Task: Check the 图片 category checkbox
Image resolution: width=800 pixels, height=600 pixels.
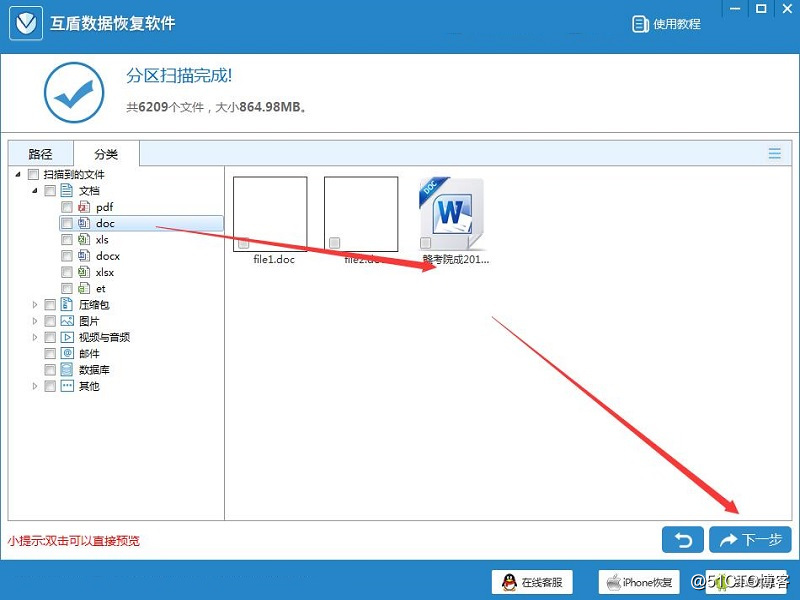Action: point(50,321)
